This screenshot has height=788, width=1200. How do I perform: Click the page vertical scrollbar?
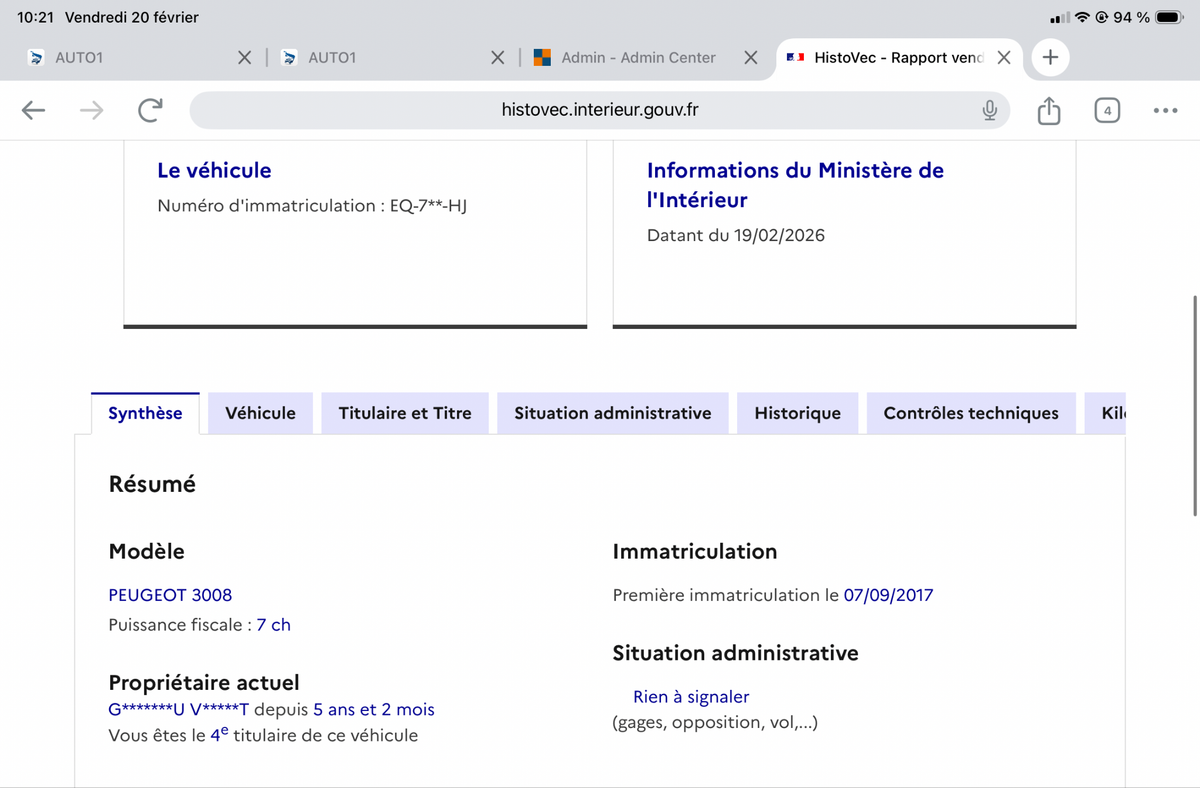pyautogui.click(x=1195, y=405)
